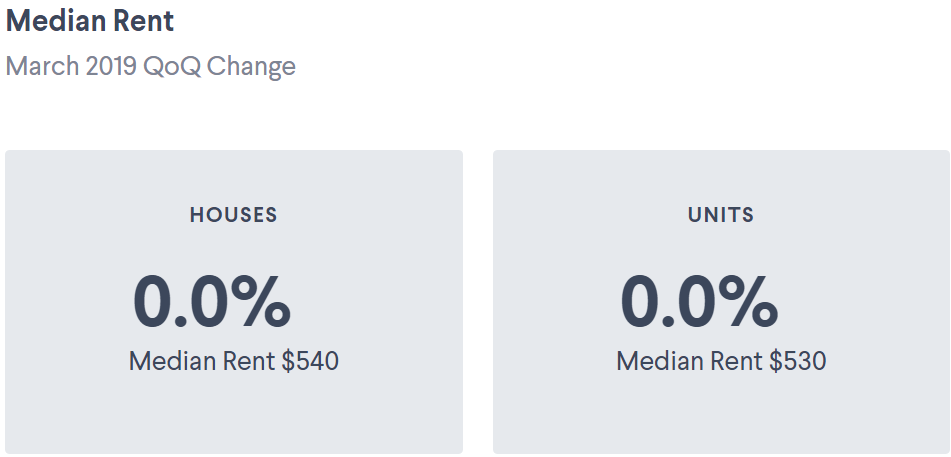Click the percent sign in the units figure
Viewport: 951px width, 457px height.
pyautogui.click(x=751, y=303)
